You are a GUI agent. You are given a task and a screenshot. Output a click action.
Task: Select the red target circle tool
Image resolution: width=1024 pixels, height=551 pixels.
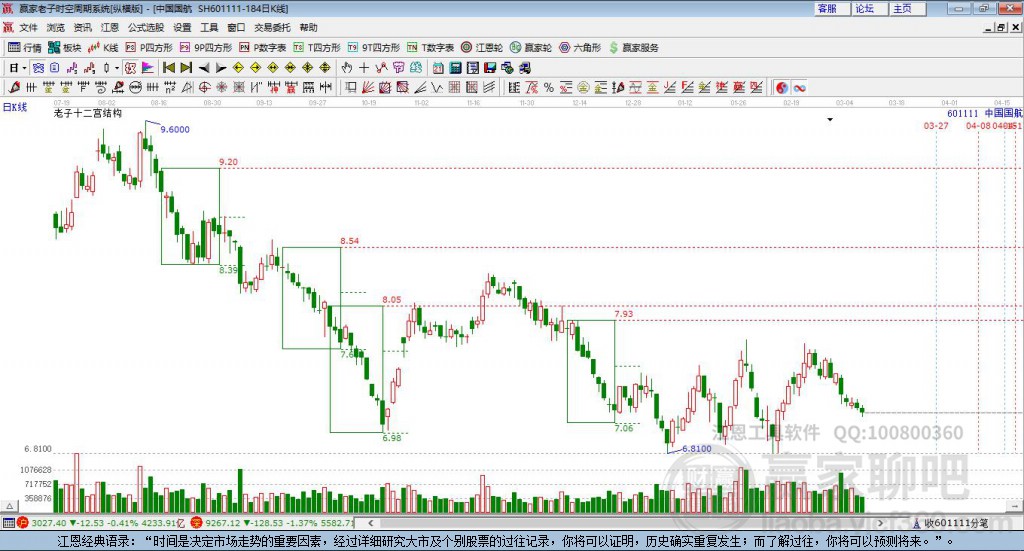point(204,87)
